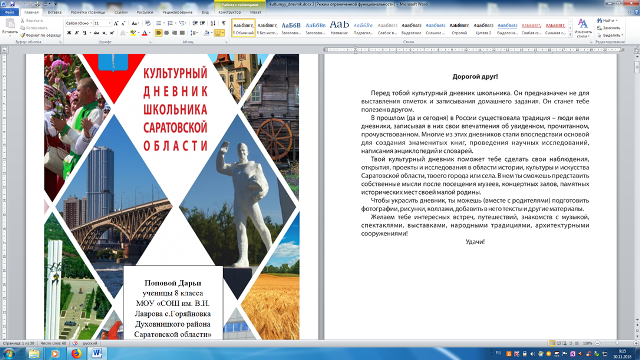
Task: Switch to the Вид tab
Action: pyautogui.click(x=205, y=12)
